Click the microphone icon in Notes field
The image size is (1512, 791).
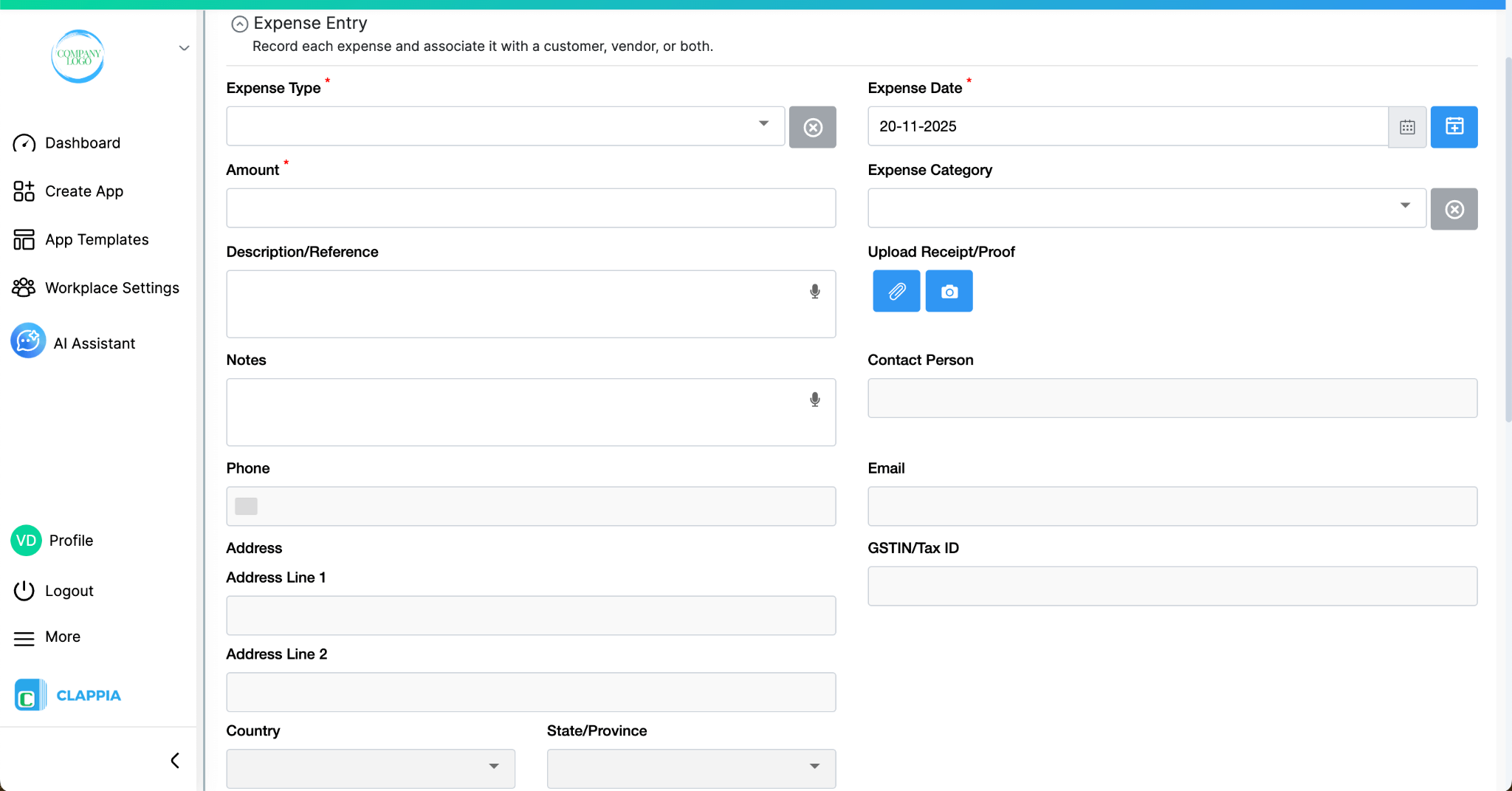(815, 399)
